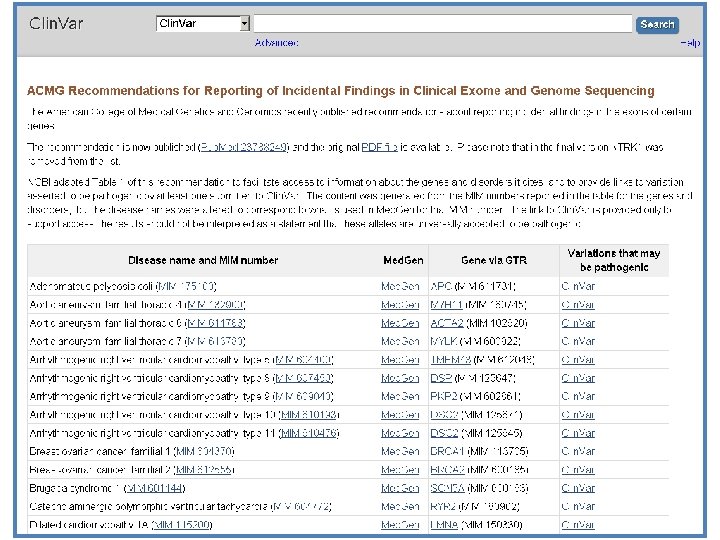Open MIM link for cardiomyopathy type 11
Screen dimensions: 720x540
pos(309,433)
